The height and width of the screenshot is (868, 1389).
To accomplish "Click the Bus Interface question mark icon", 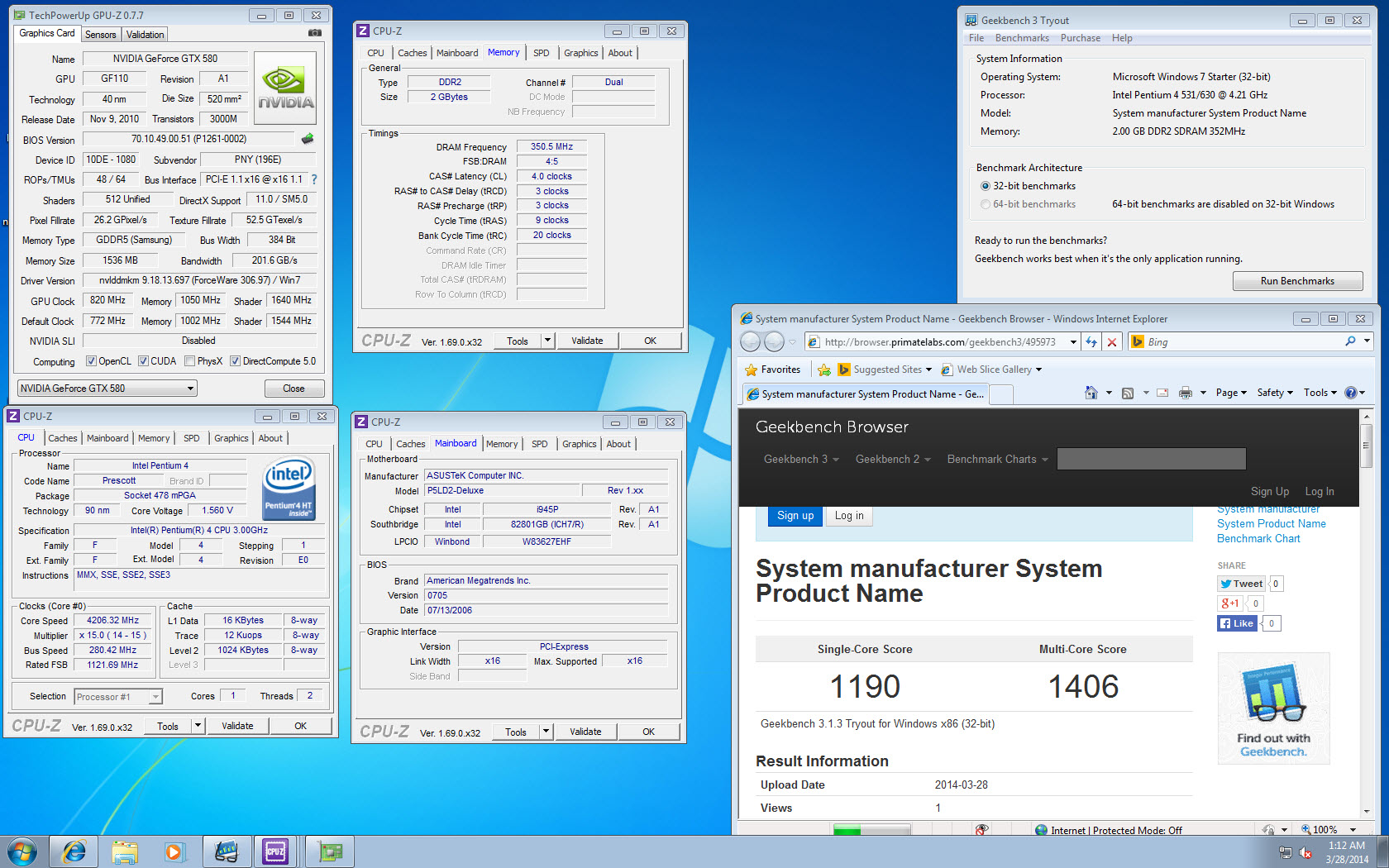I will point(314,179).
